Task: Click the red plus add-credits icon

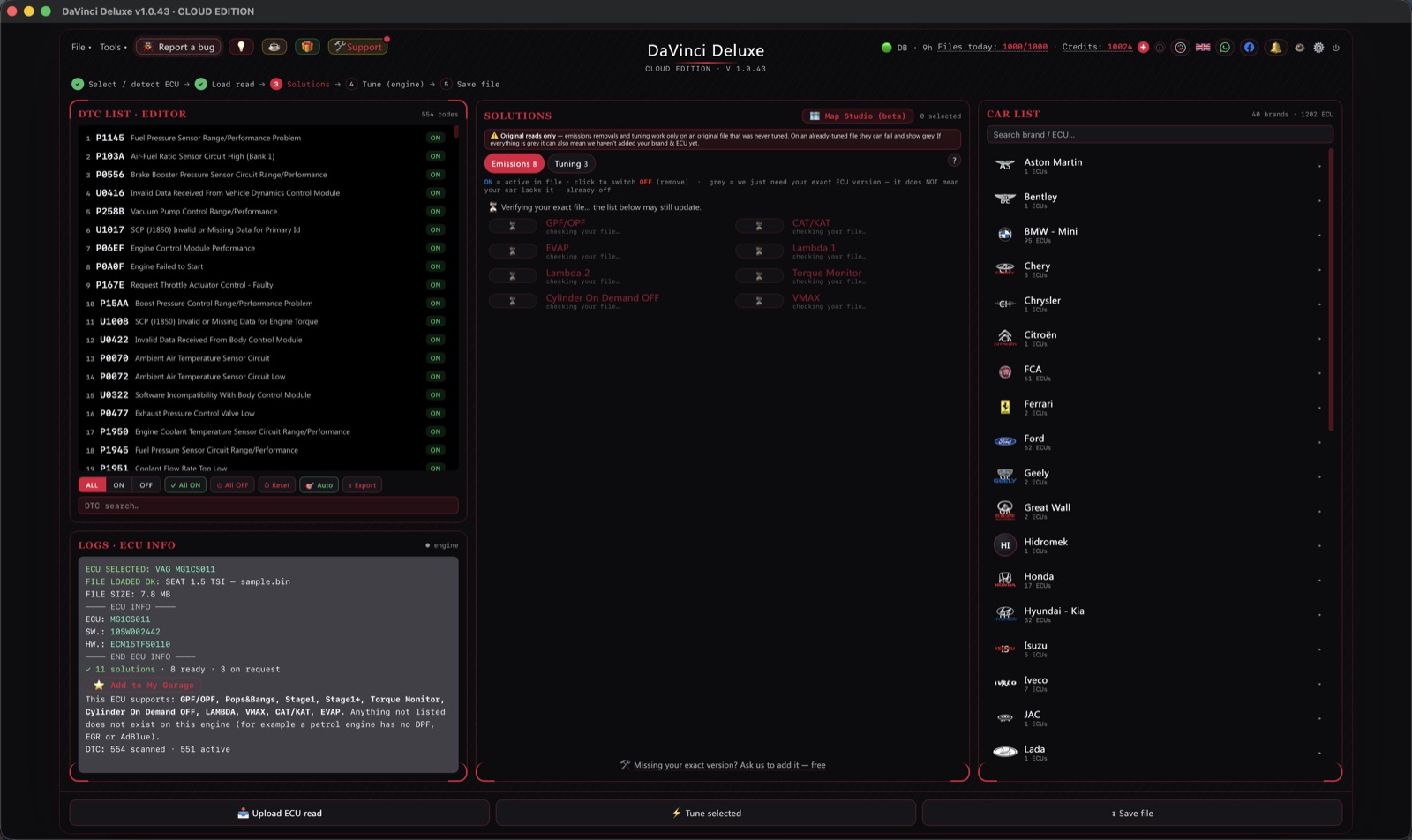Action: point(1143,48)
